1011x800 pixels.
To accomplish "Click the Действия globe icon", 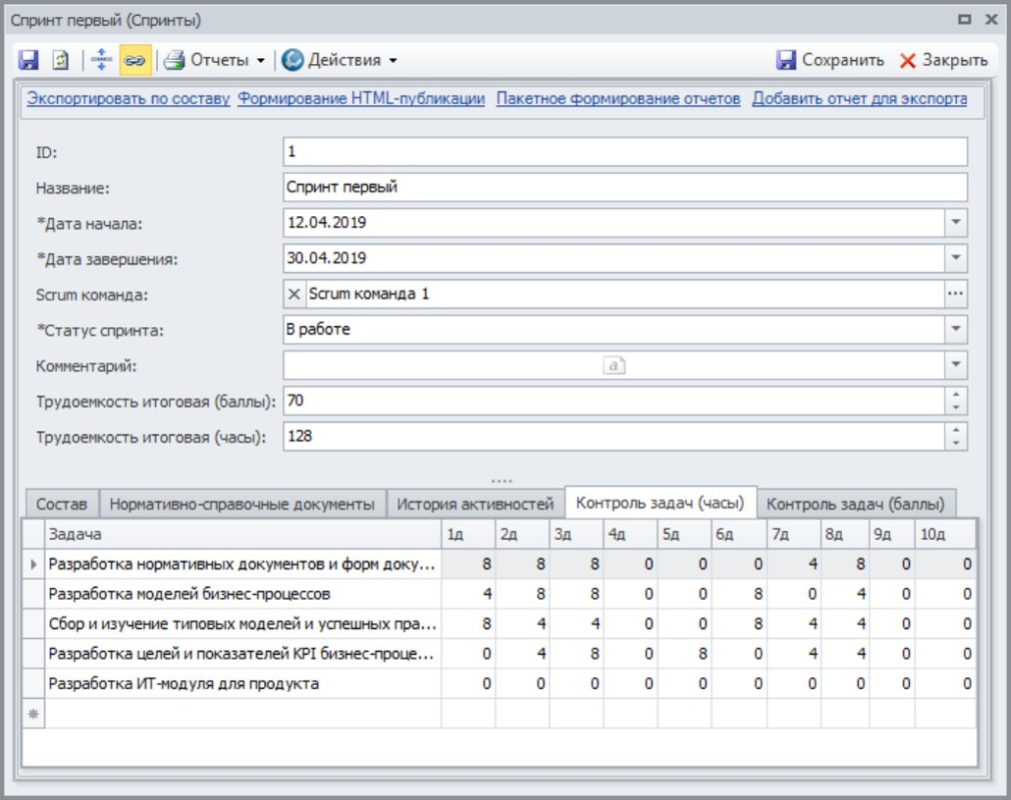I will coord(293,60).
